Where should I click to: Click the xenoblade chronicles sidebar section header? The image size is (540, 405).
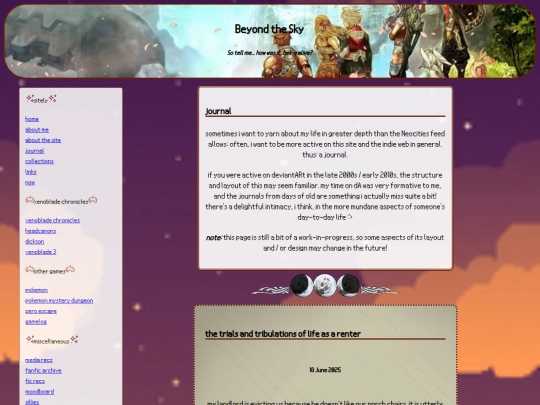tap(61, 201)
